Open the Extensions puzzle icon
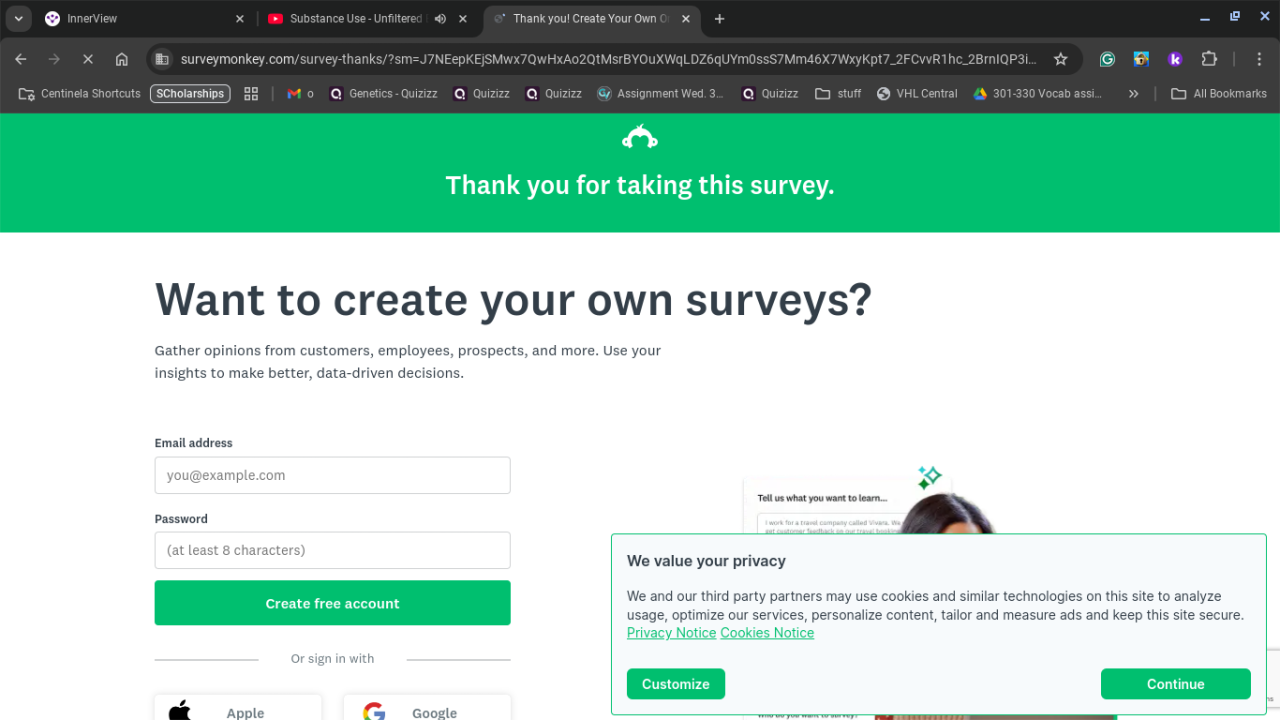 pos(1209,59)
